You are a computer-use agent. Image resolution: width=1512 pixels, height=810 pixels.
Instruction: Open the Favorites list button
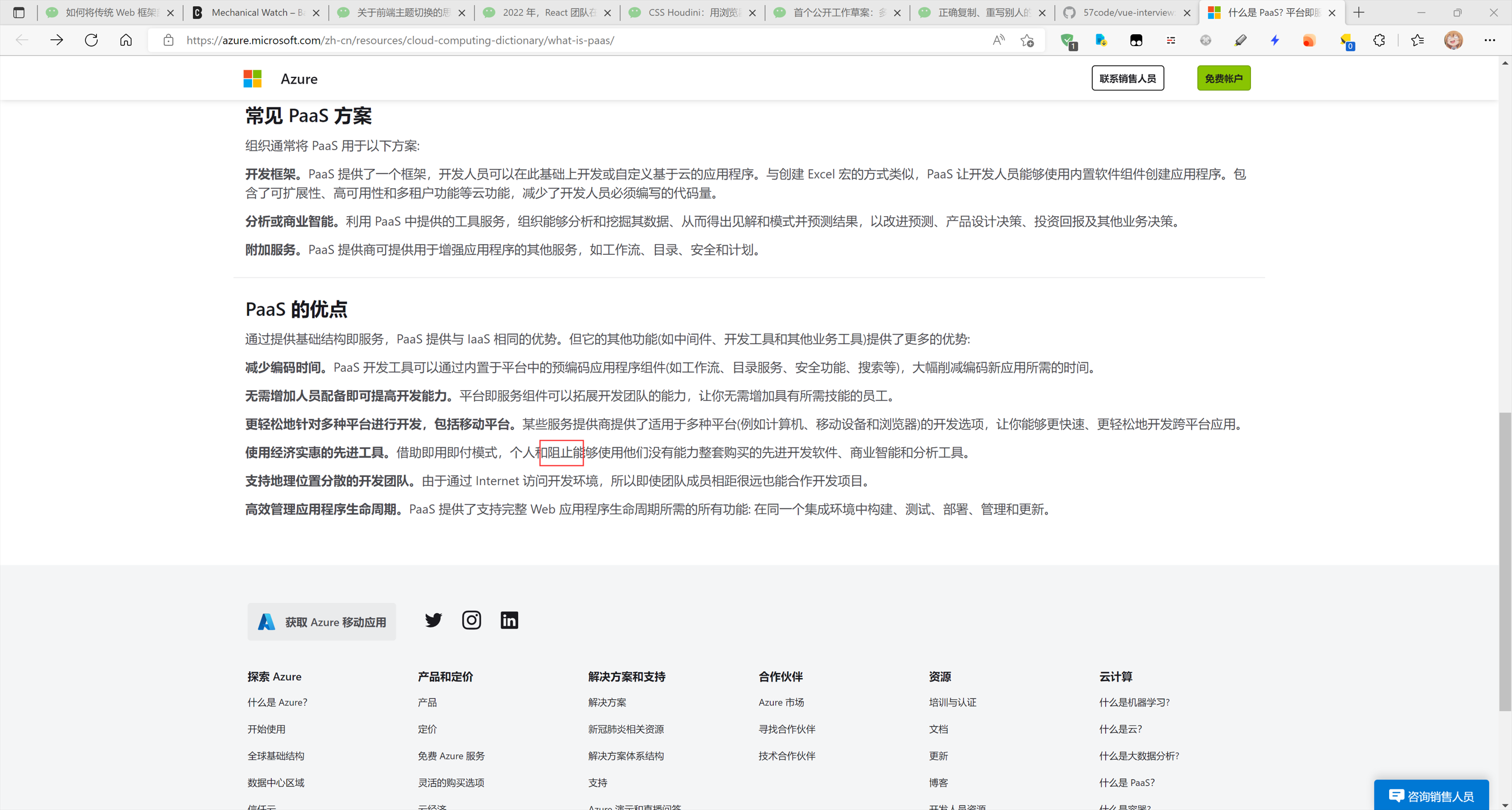click(1417, 40)
